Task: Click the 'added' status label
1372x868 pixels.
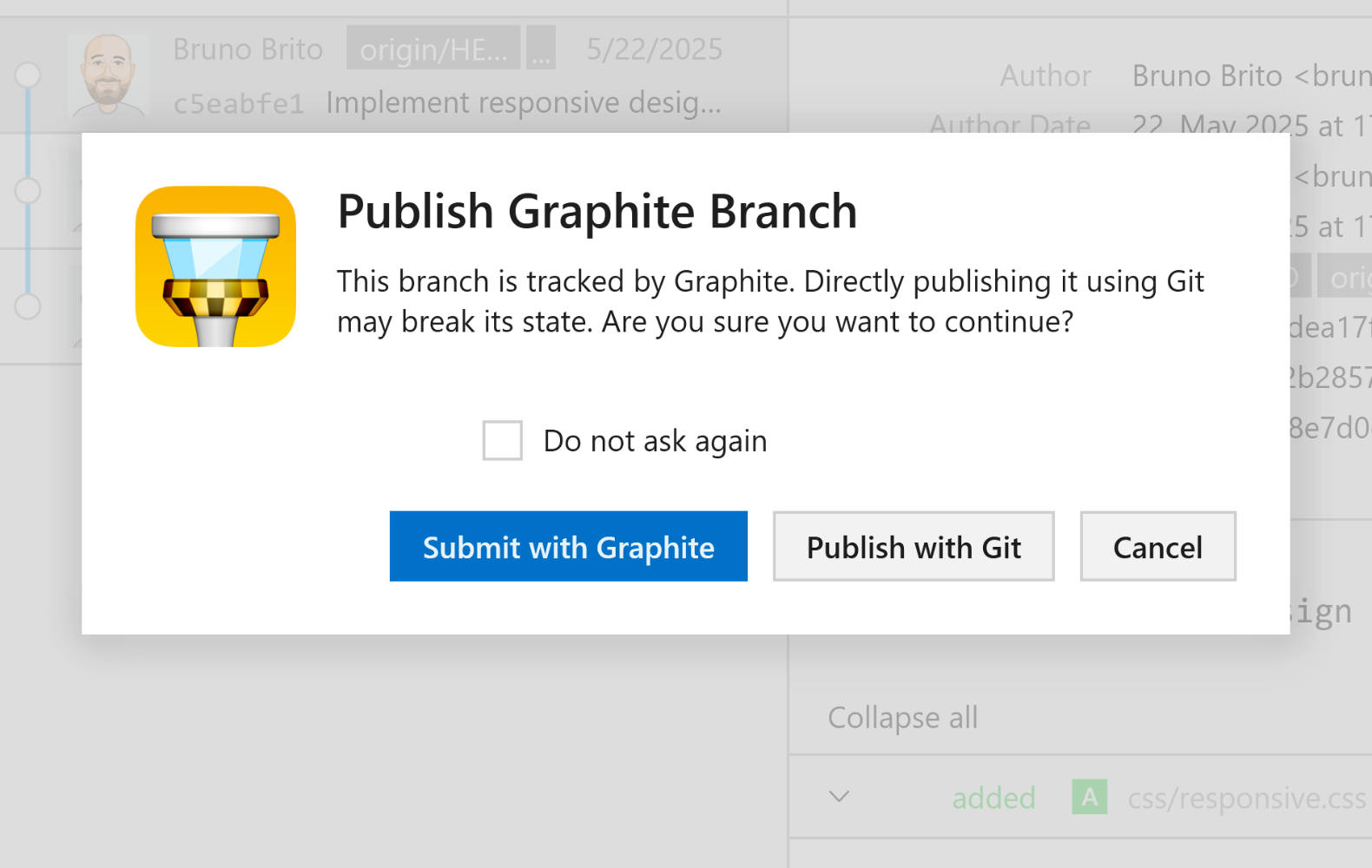Action: [x=993, y=798]
